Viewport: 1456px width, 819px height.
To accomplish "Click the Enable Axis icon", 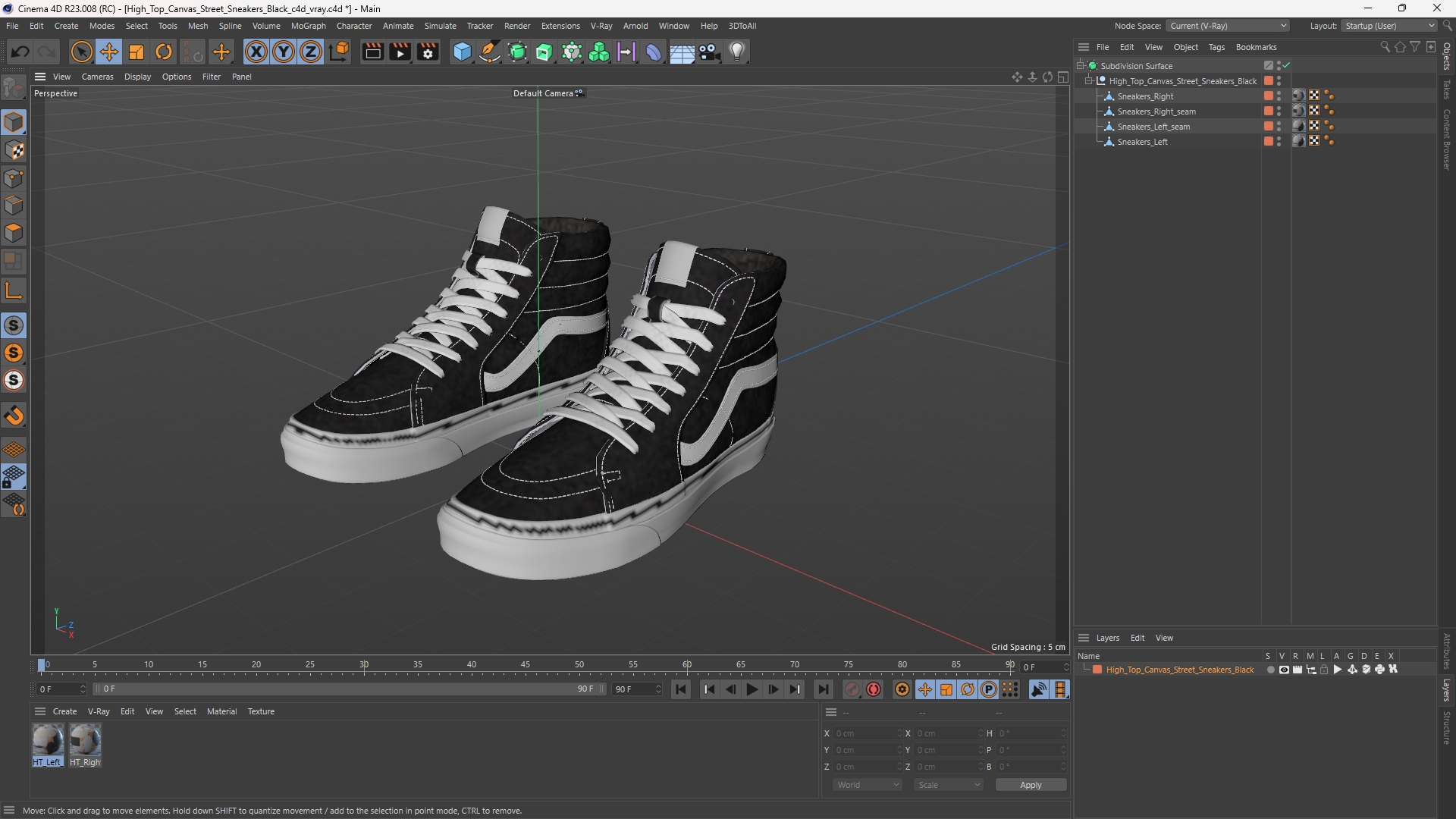I will tap(14, 290).
